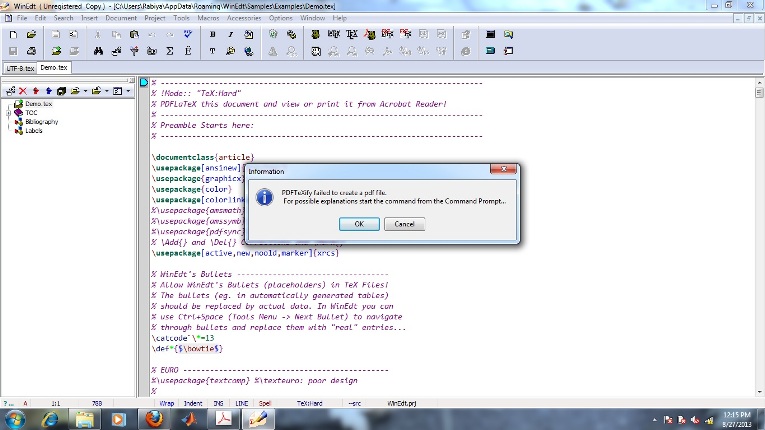This screenshot has height=430, width=765.
Task: Select Bibliography in project tree
Action: (x=41, y=122)
